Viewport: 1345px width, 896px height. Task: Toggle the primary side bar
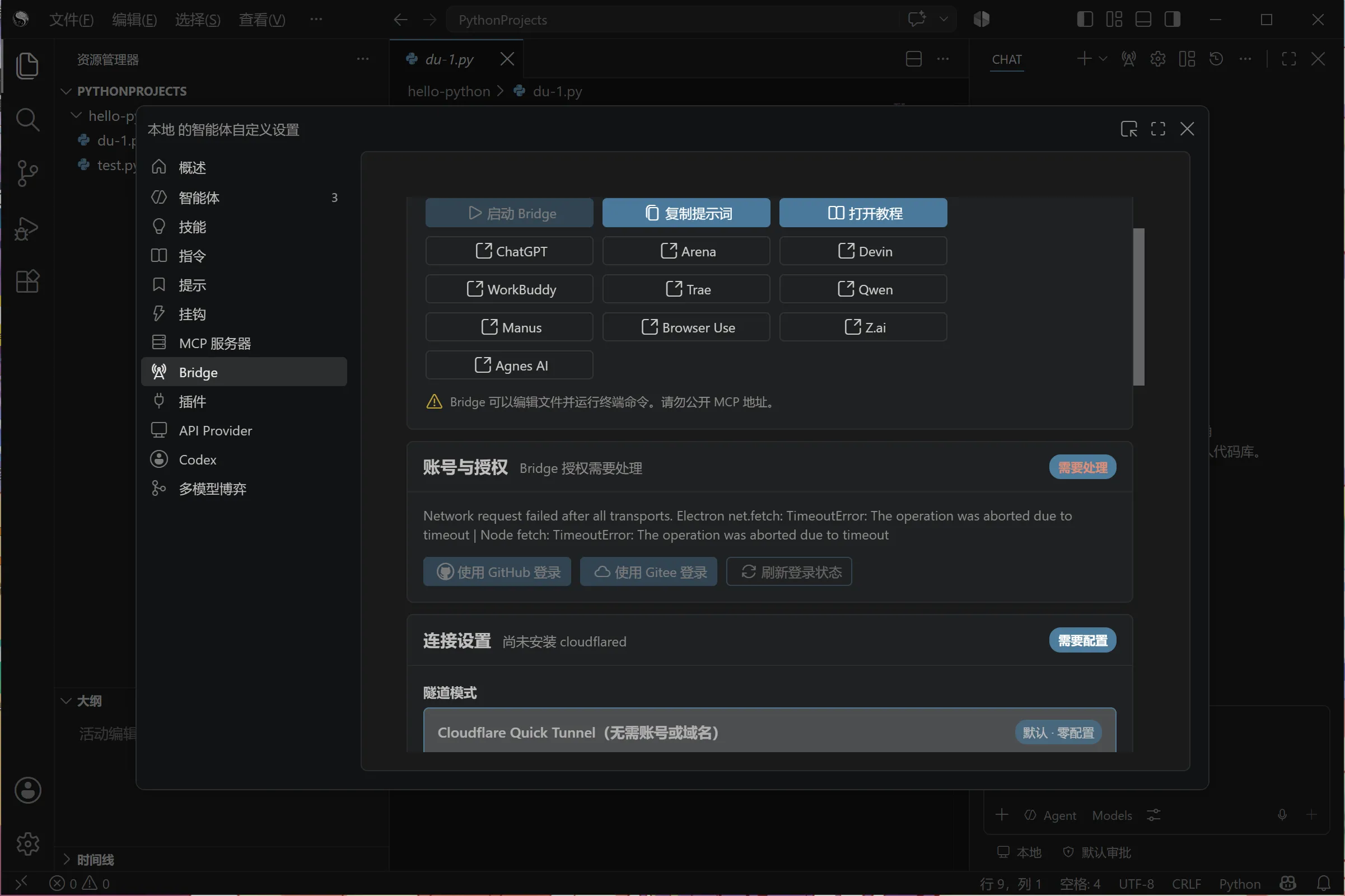[x=1085, y=20]
